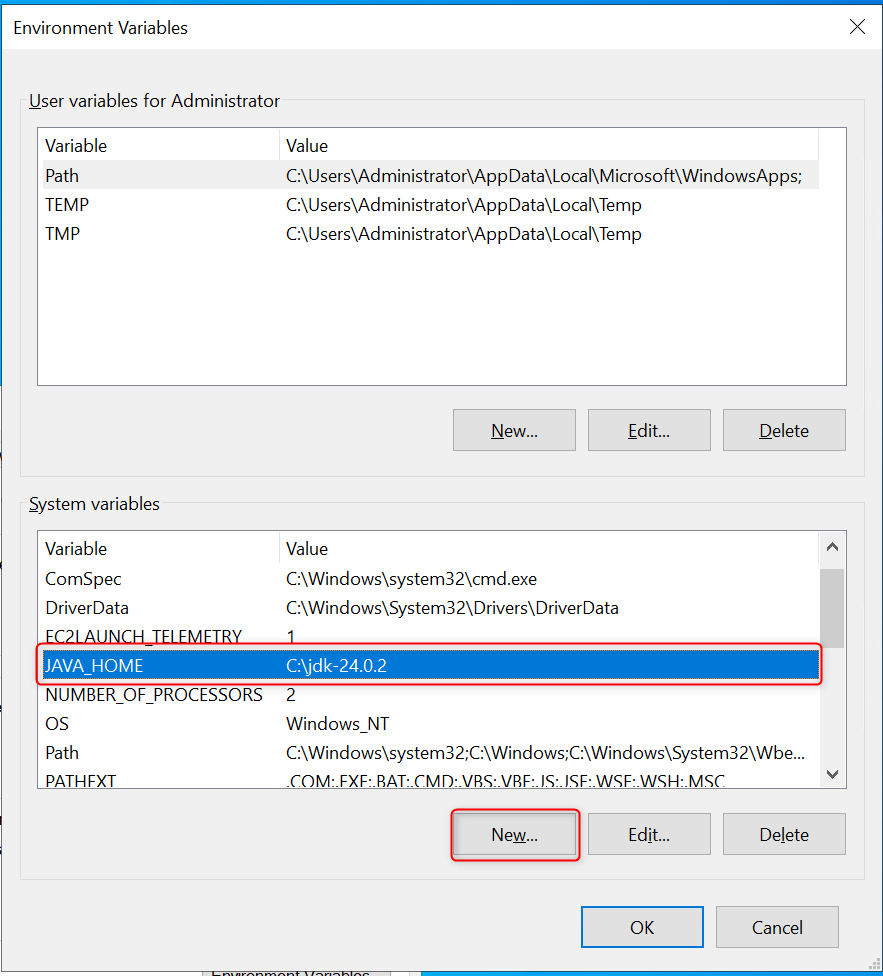Click the Windows_NT value cell
The height and width of the screenshot is (976, 883).
337,724
